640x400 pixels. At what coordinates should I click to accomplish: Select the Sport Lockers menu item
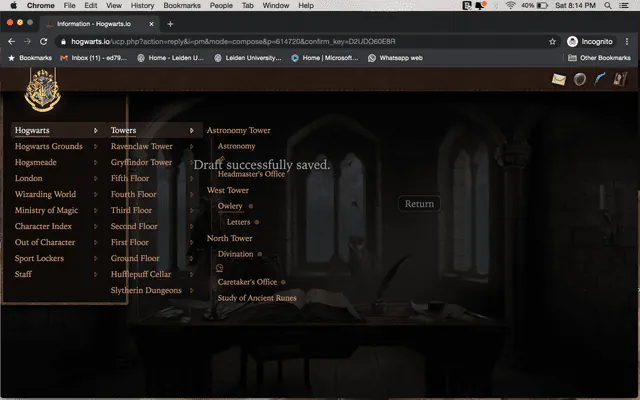point(39,258)
